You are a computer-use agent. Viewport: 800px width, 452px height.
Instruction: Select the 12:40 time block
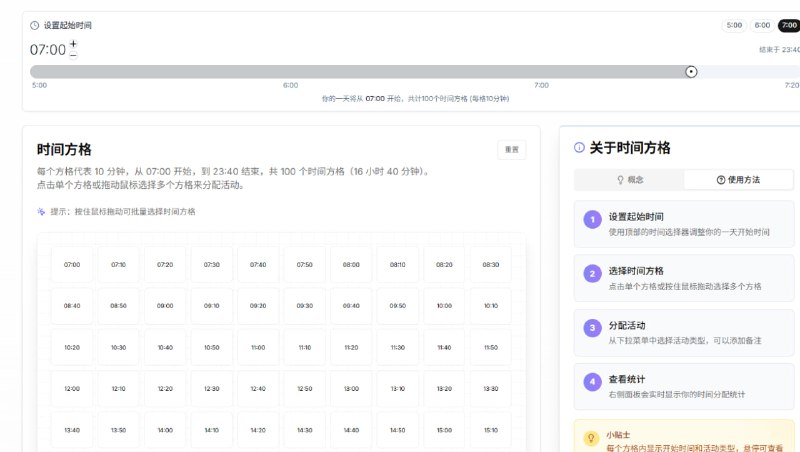[x=258, y=389]
